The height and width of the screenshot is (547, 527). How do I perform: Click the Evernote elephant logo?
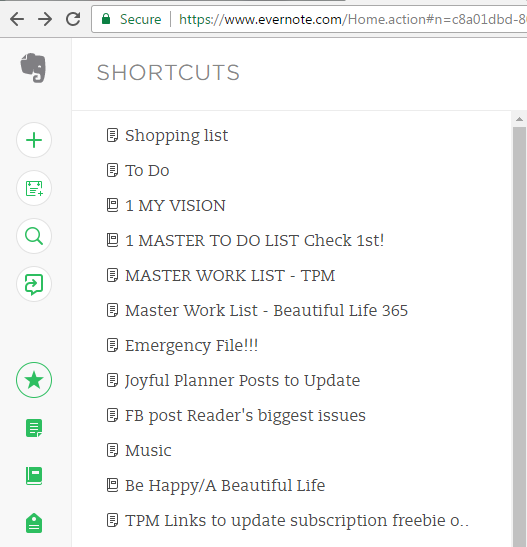33,68
